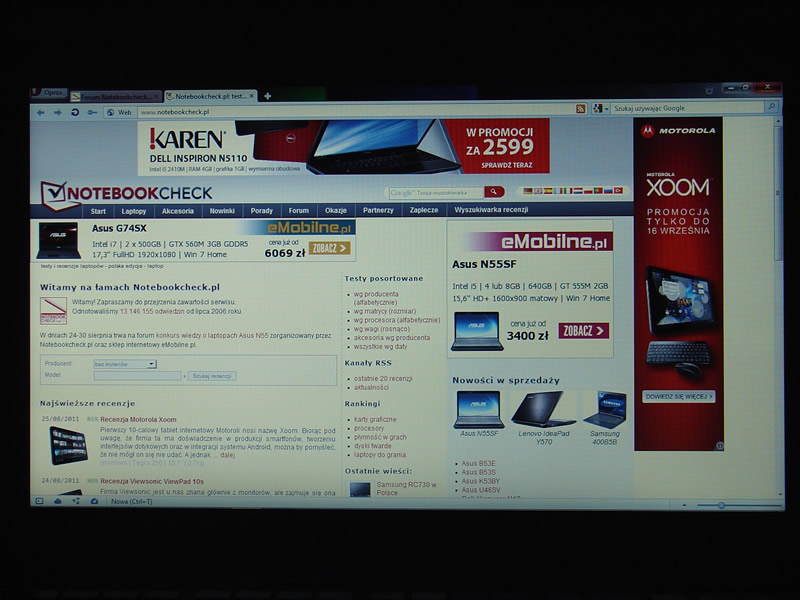Click the Motorola Xoom review thumbnail

(x=68, y=445)
